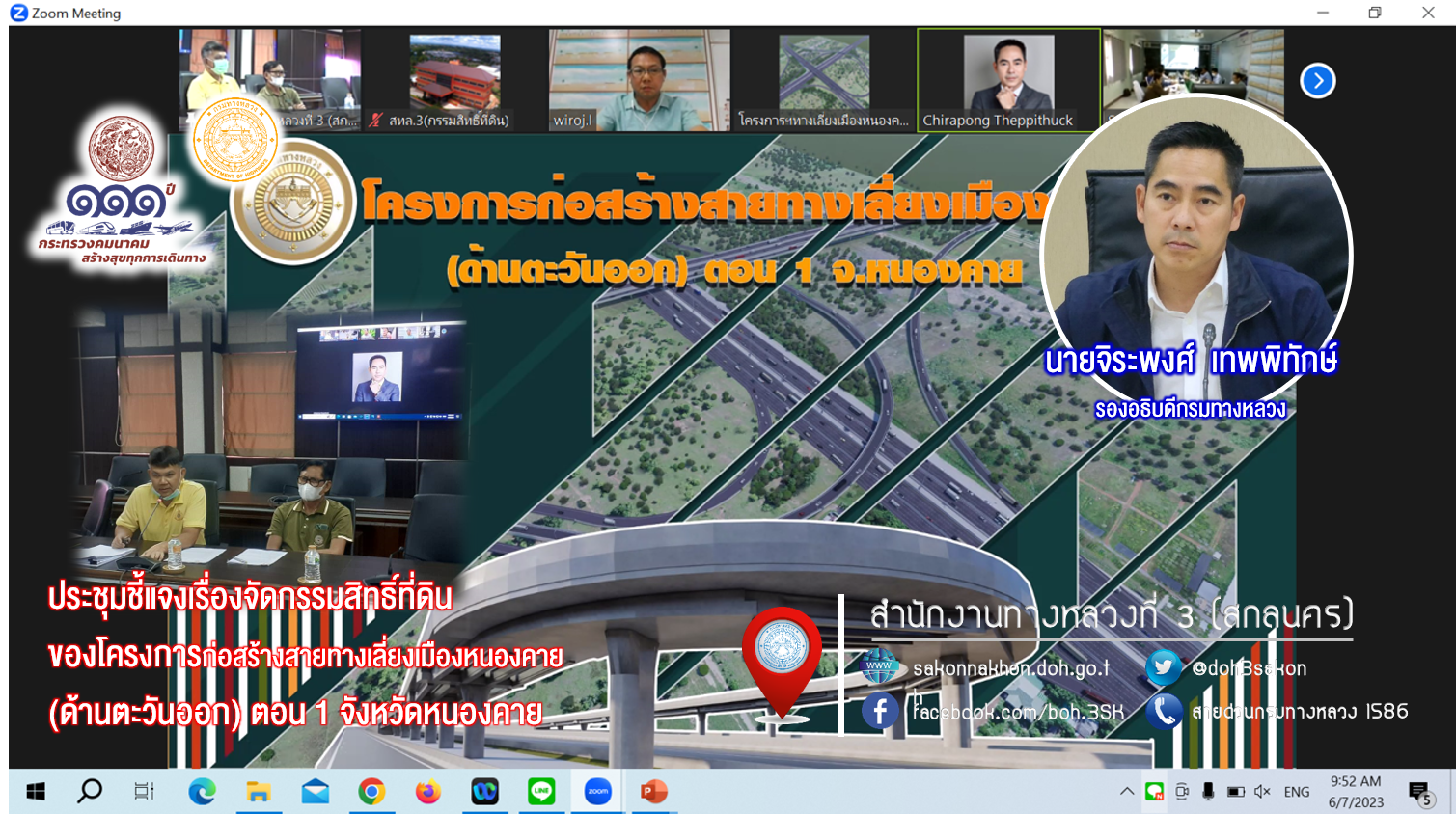Show next page of participant videos
1456x814 pixels.
tap(1317, 81)
